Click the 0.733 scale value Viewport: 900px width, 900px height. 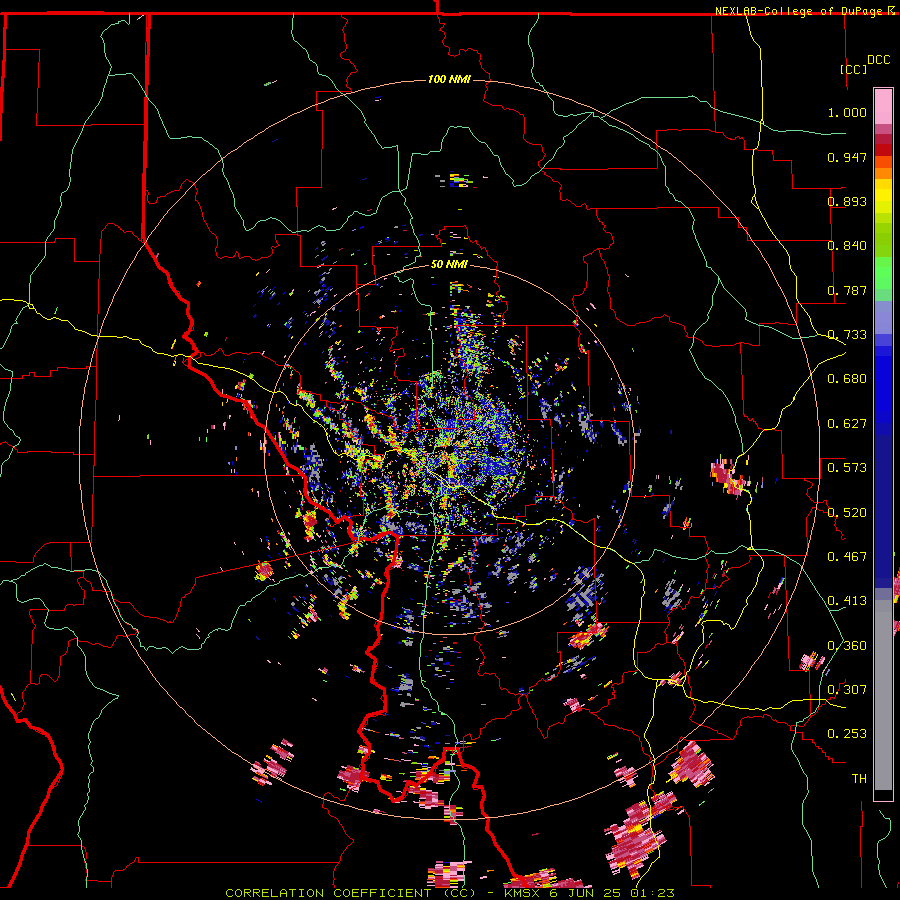(847, 335)
